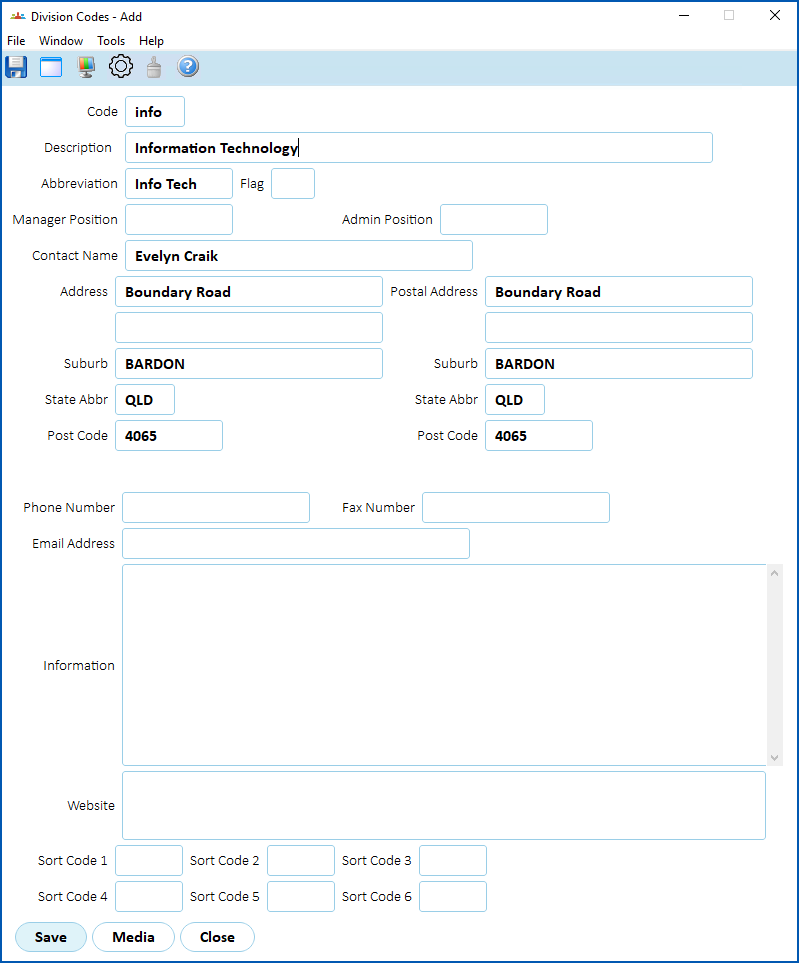The height and width of the screenshot is (963, 799).
Task: Open the Help menu
Action: coord(151,41)
